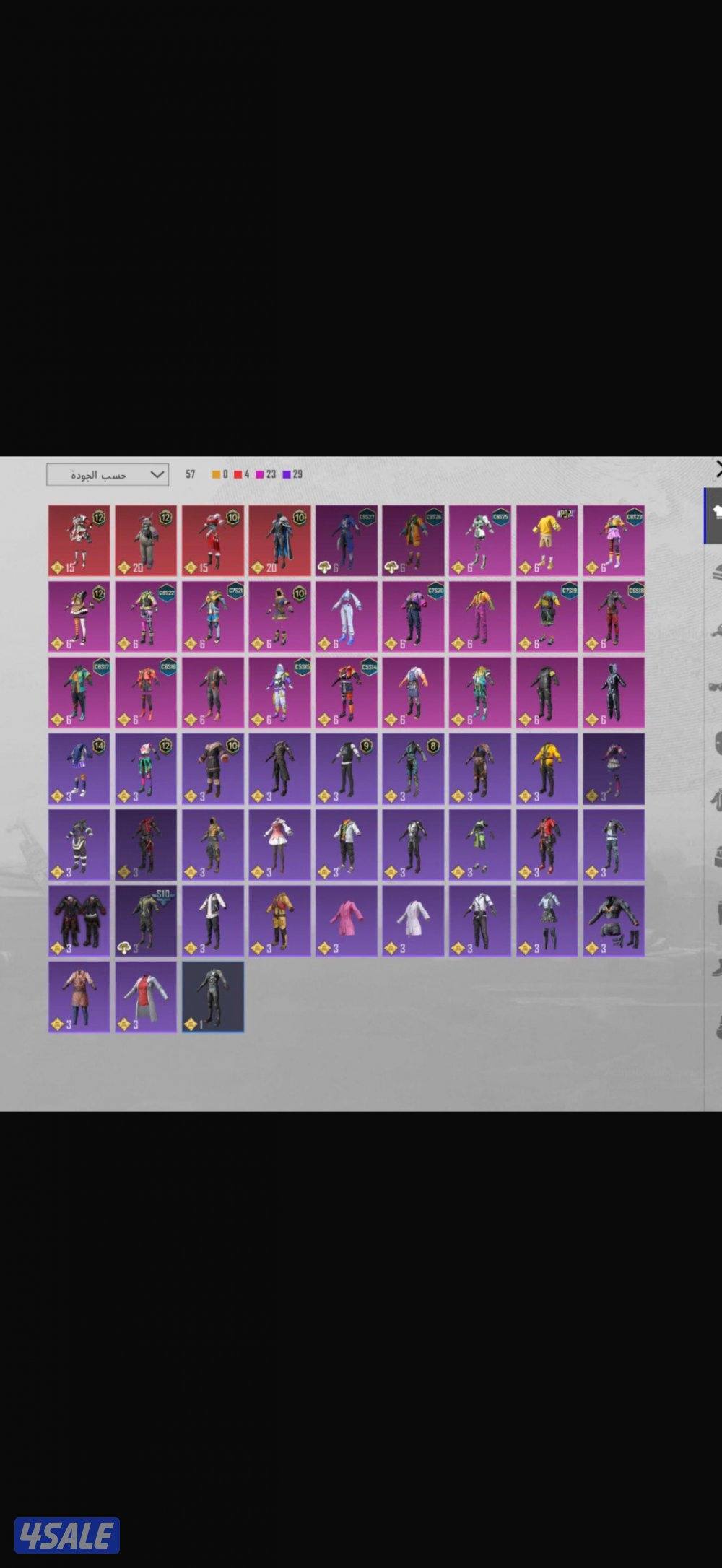Select the grey outfit marked 1
This screenshot has width=722, height=1568.
pos(213,997)
